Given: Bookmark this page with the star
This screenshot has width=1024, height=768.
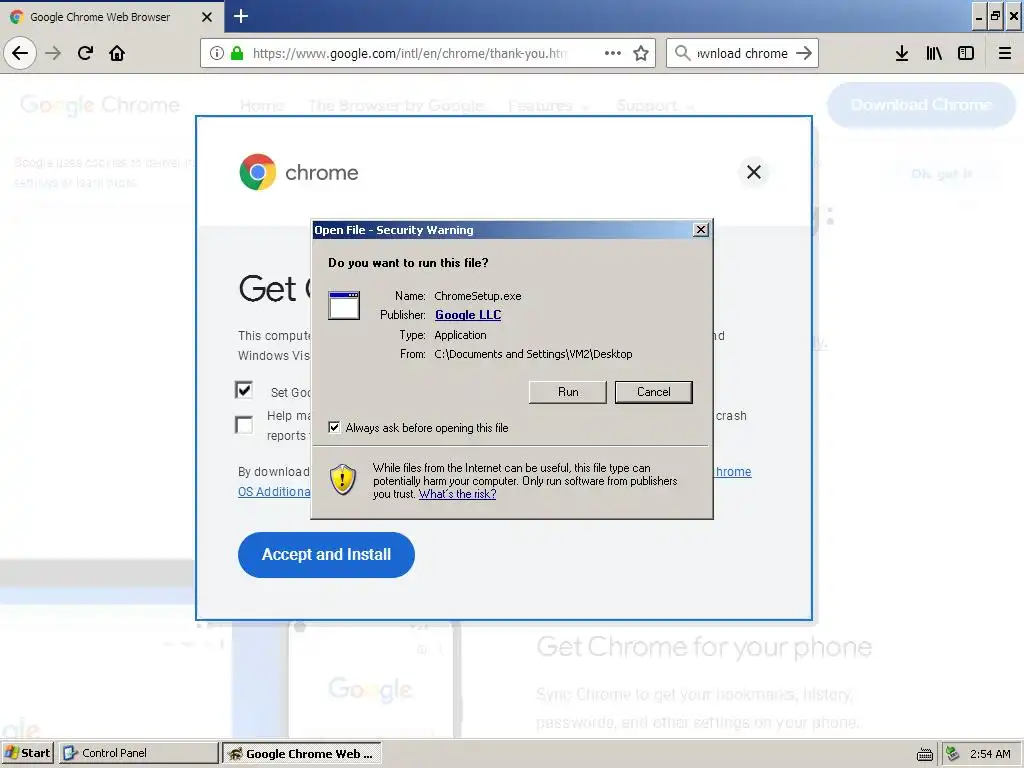Looking at the screenshot, I should tap(641, 53).
